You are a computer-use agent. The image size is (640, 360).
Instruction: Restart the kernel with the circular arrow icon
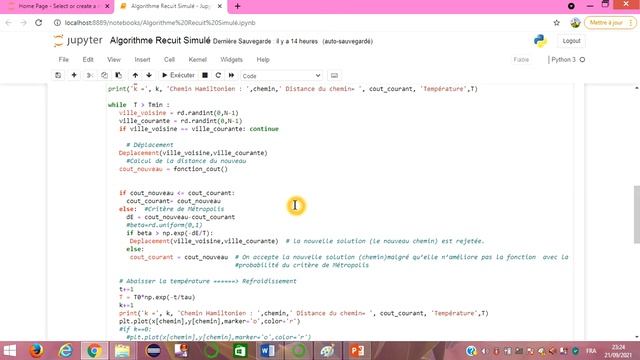coord(218,76)
